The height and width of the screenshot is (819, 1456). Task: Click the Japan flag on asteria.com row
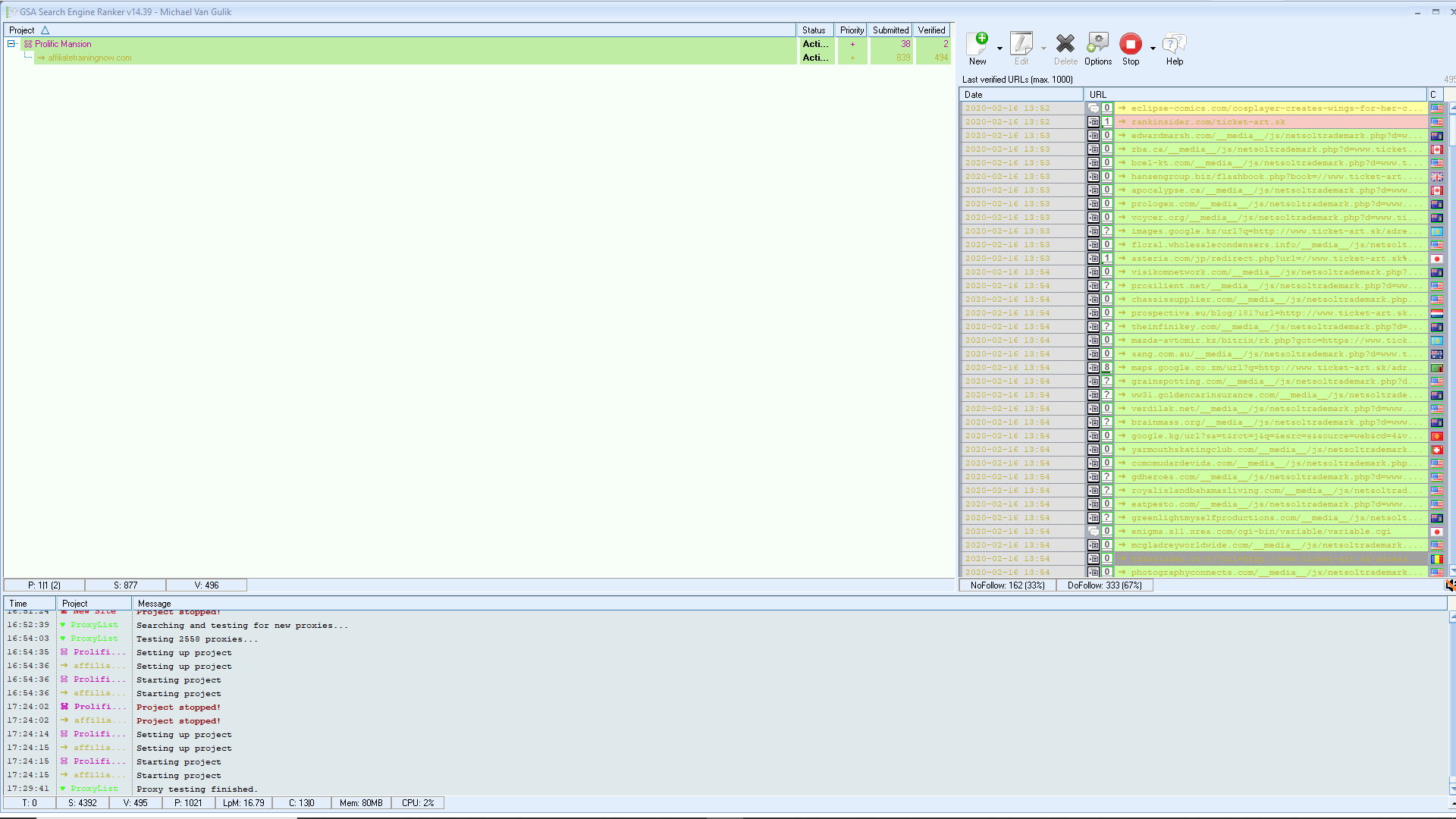click(x=1437, y=259)
